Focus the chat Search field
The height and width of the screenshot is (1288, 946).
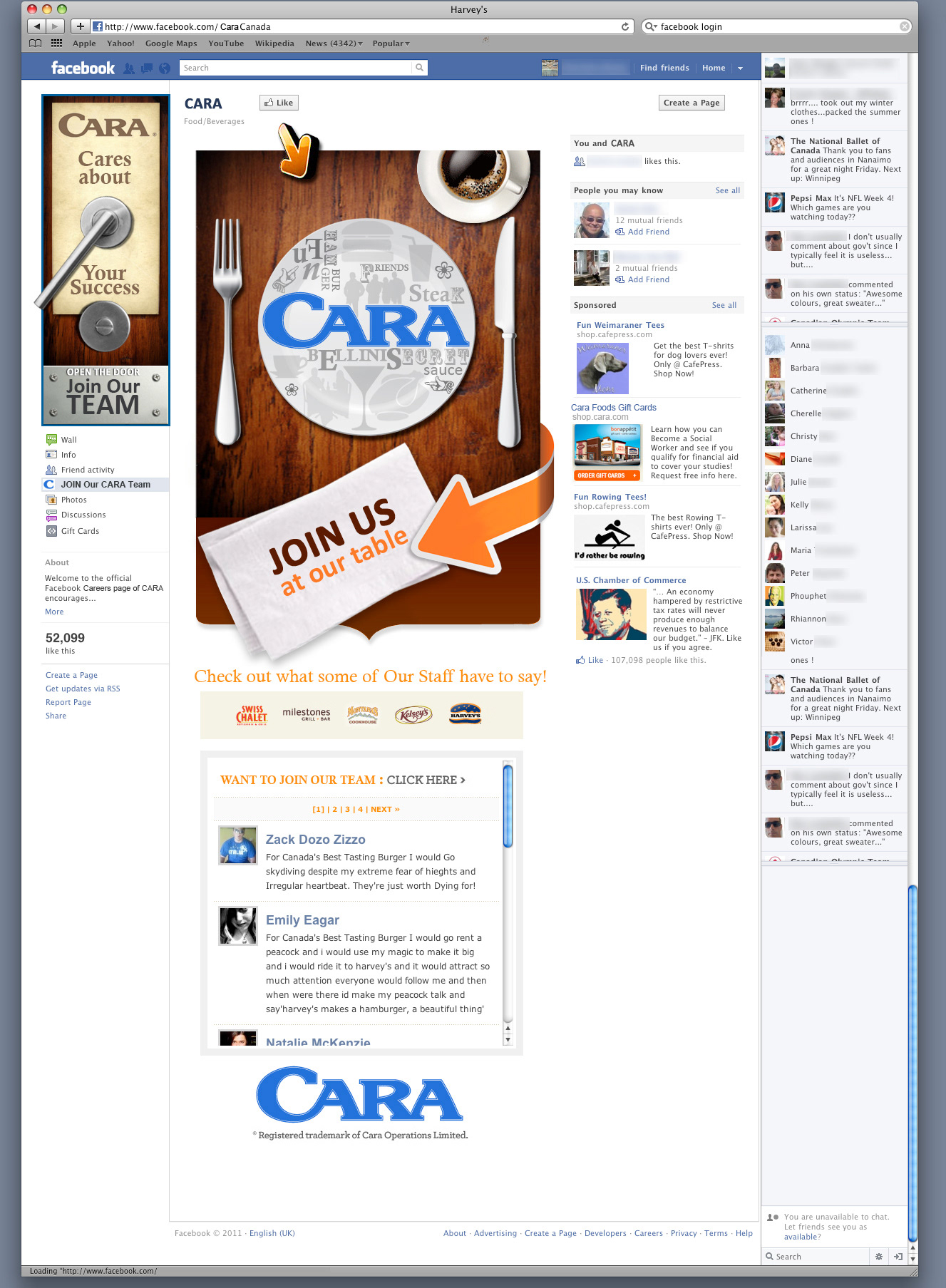click(x=816, y=1257)
